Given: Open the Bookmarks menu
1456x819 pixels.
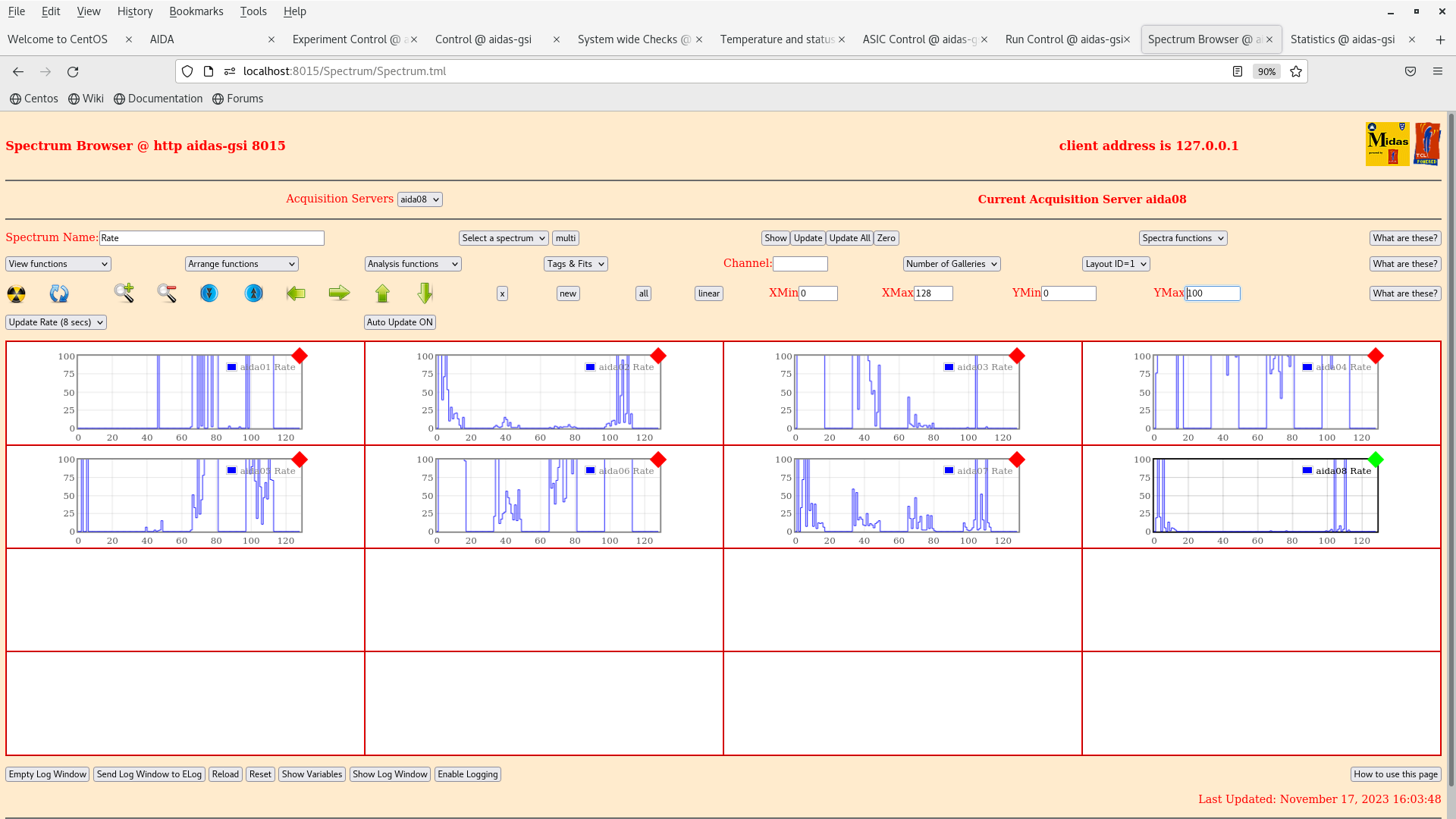Looking at the screenshot, I should coord(196,11).
